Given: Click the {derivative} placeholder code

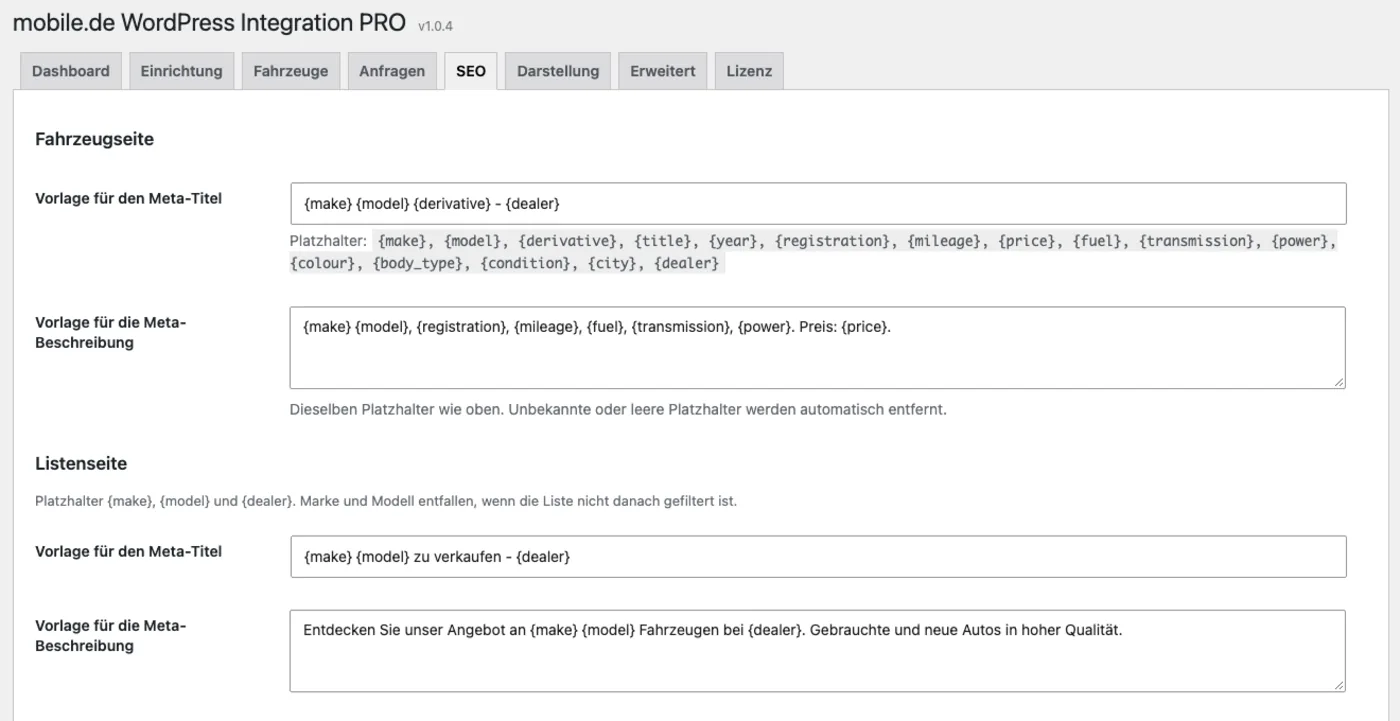Looking at the screenshot, I should pos(567,241).
